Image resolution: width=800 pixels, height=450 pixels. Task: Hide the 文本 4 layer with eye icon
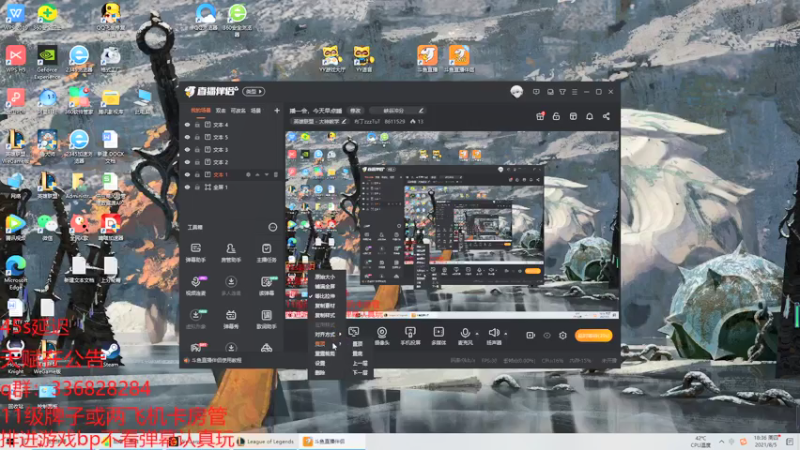coord(187,124)
